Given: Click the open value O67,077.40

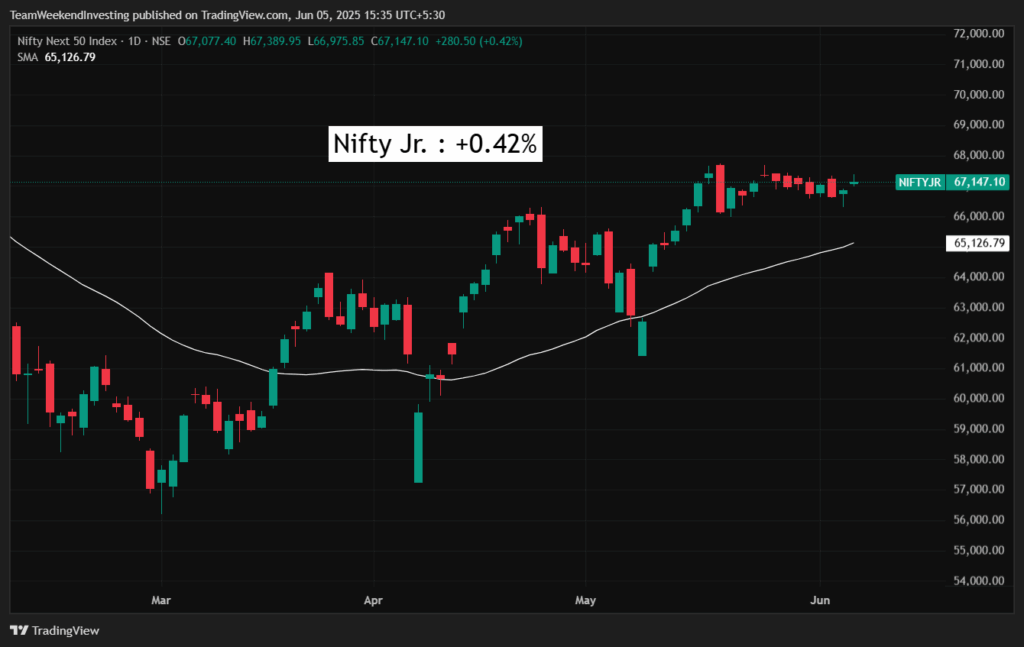Looking at the screenshot, I should [x=207, y=41].
